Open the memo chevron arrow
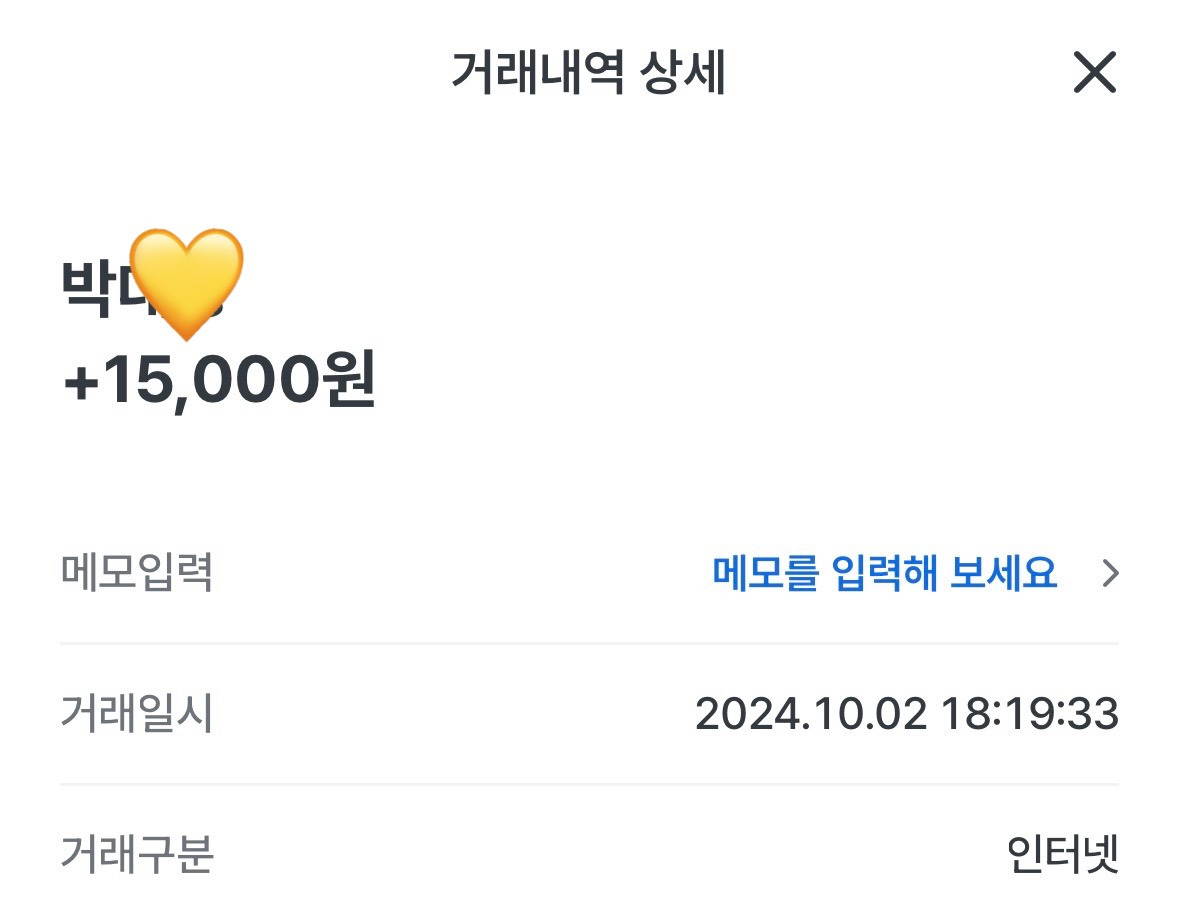 pyautogui.click(x=1110, y=573)
